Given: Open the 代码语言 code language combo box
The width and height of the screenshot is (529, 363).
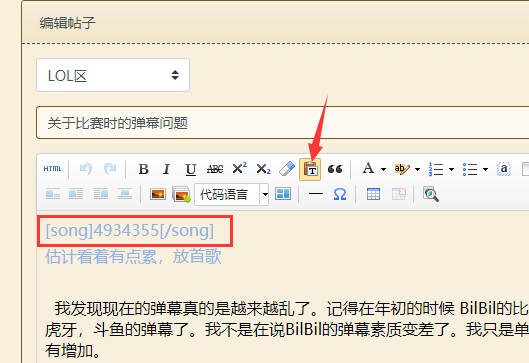Looking at the screenshot, I should pos(231,194).
